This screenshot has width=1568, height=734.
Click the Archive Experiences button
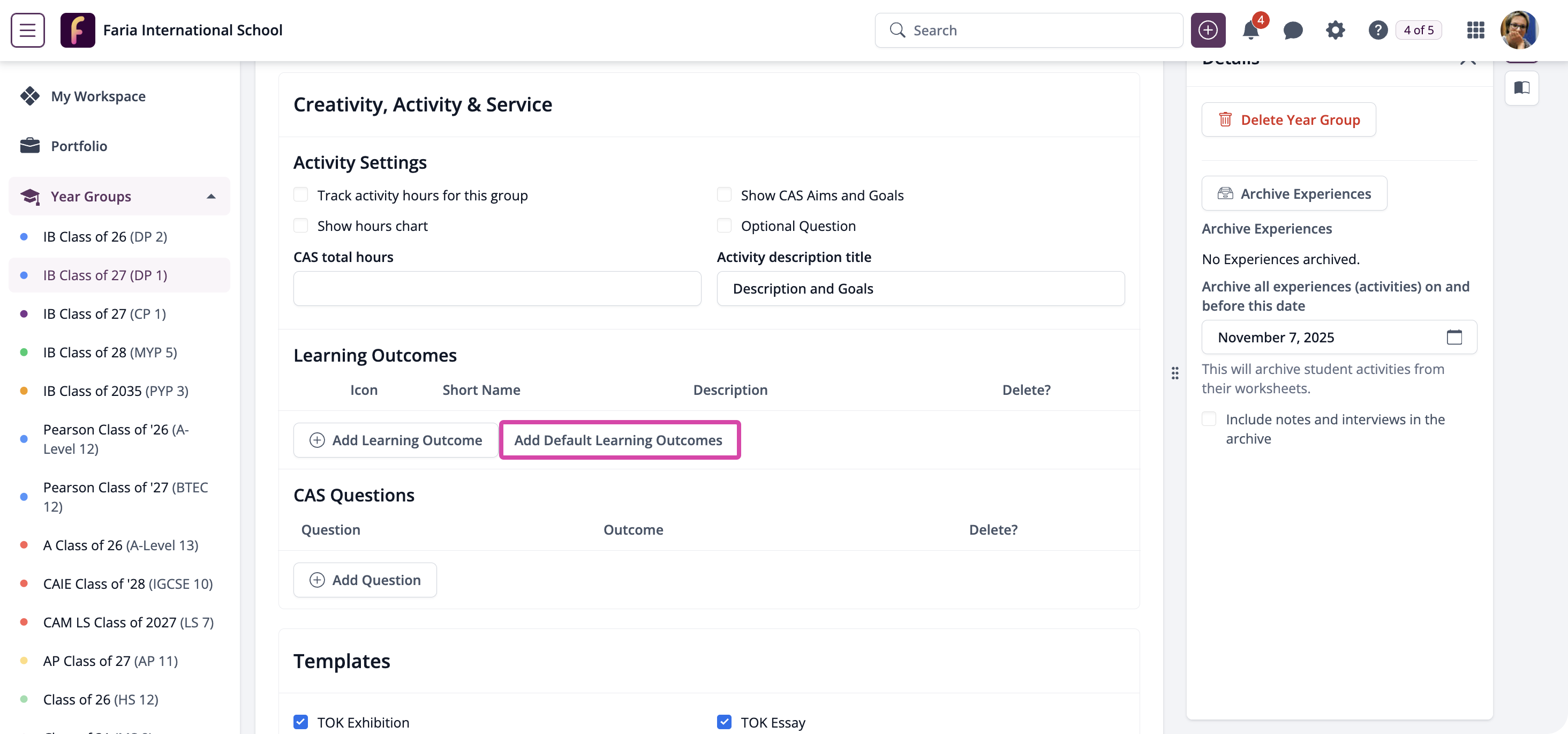(1294, 193)
